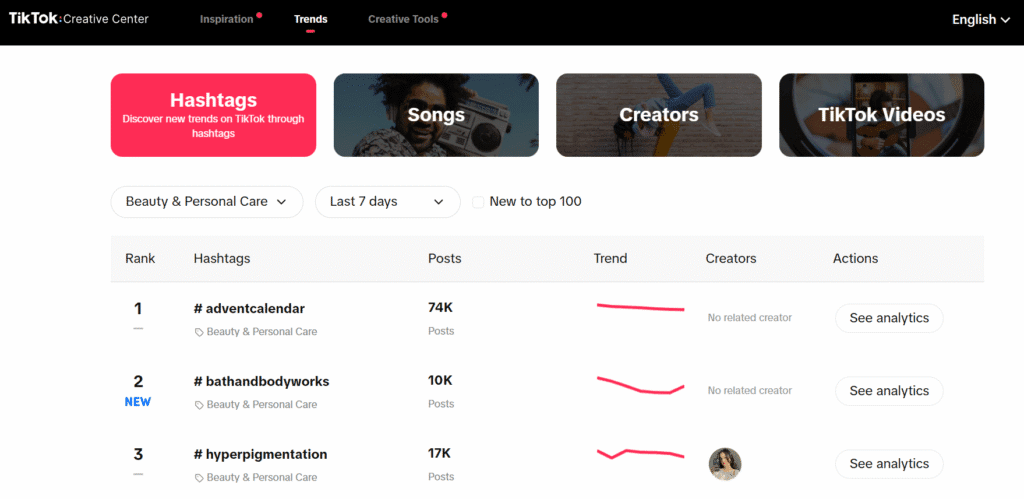
Task: Click the adventcalendar trend line chart
Action: point(640,307)
